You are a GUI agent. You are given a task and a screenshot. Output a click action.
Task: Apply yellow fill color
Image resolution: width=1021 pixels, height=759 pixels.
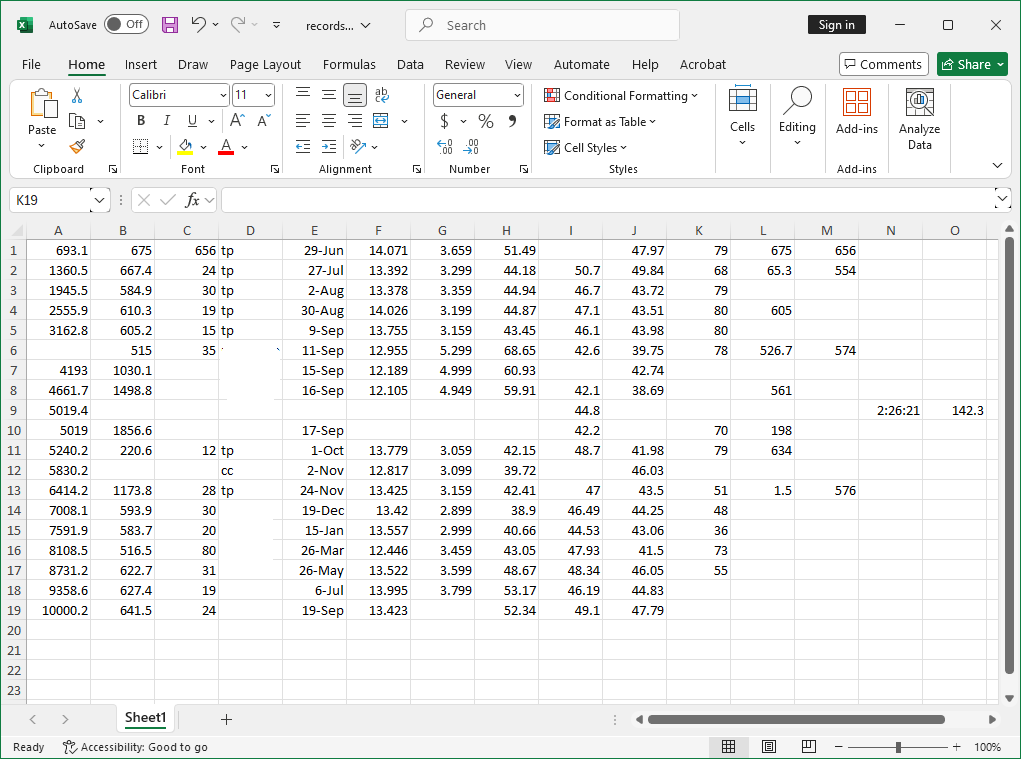tap(185, 146)
